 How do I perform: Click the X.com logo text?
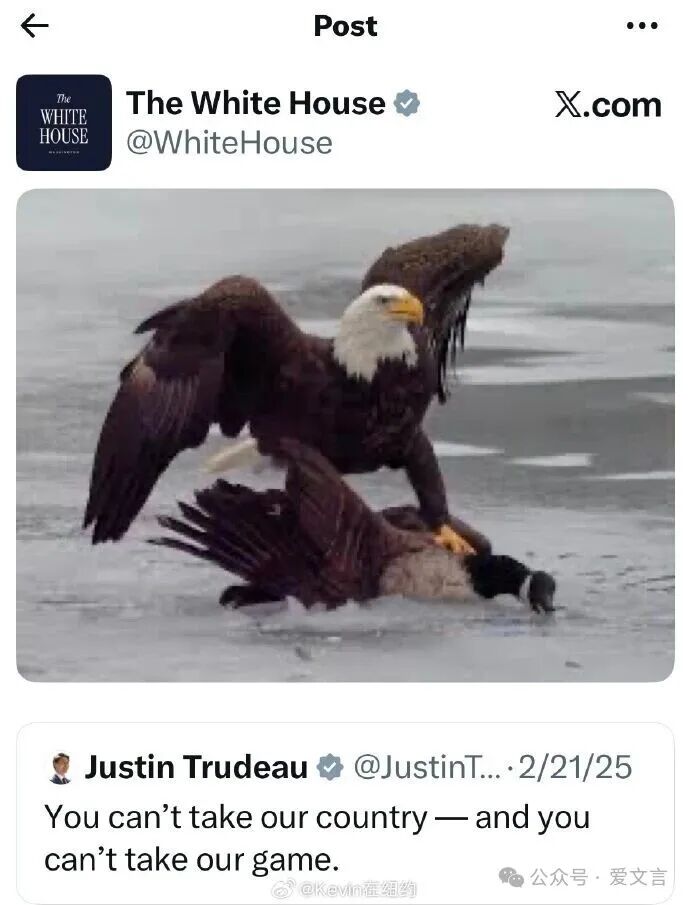click(608, 105)
